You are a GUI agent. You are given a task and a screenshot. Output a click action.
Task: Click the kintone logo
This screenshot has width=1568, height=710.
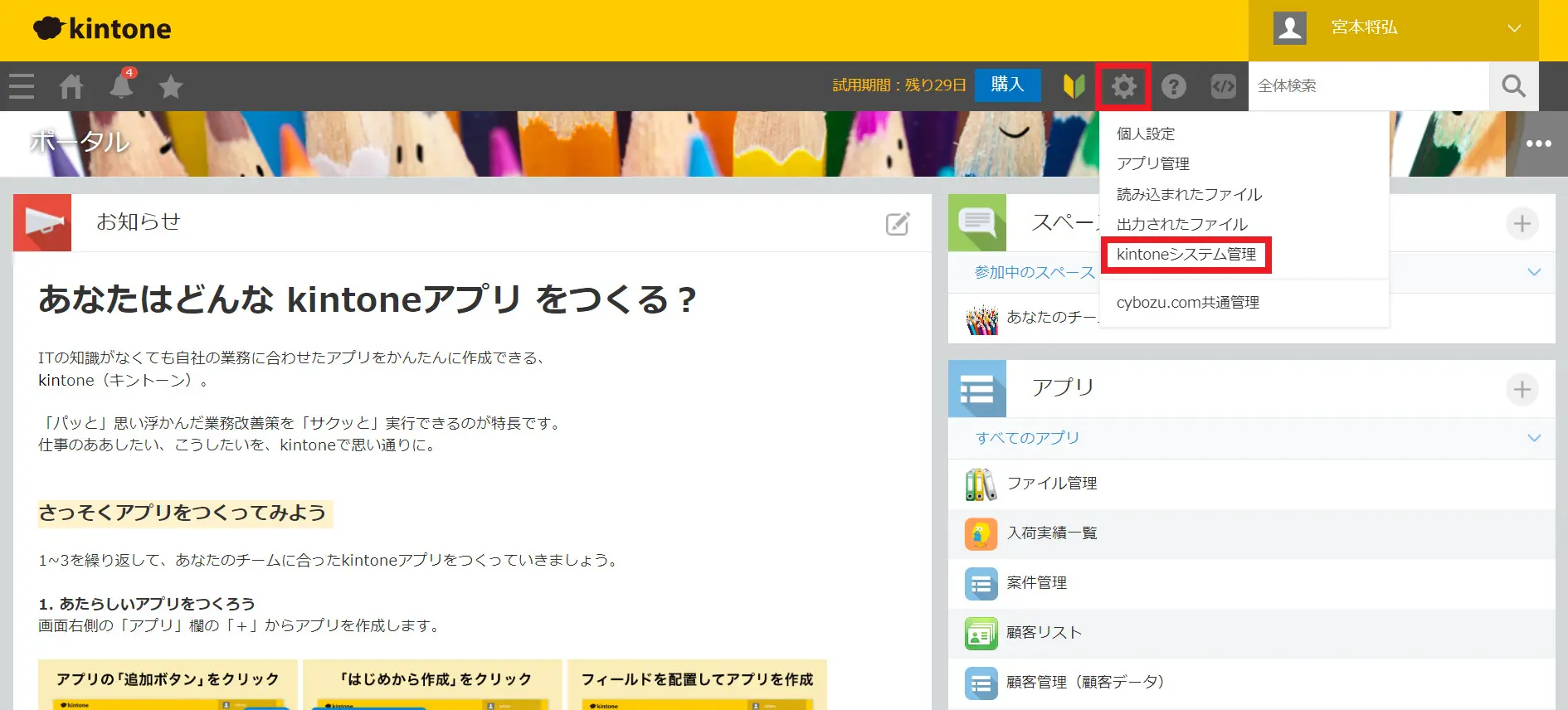coord(102,29)
